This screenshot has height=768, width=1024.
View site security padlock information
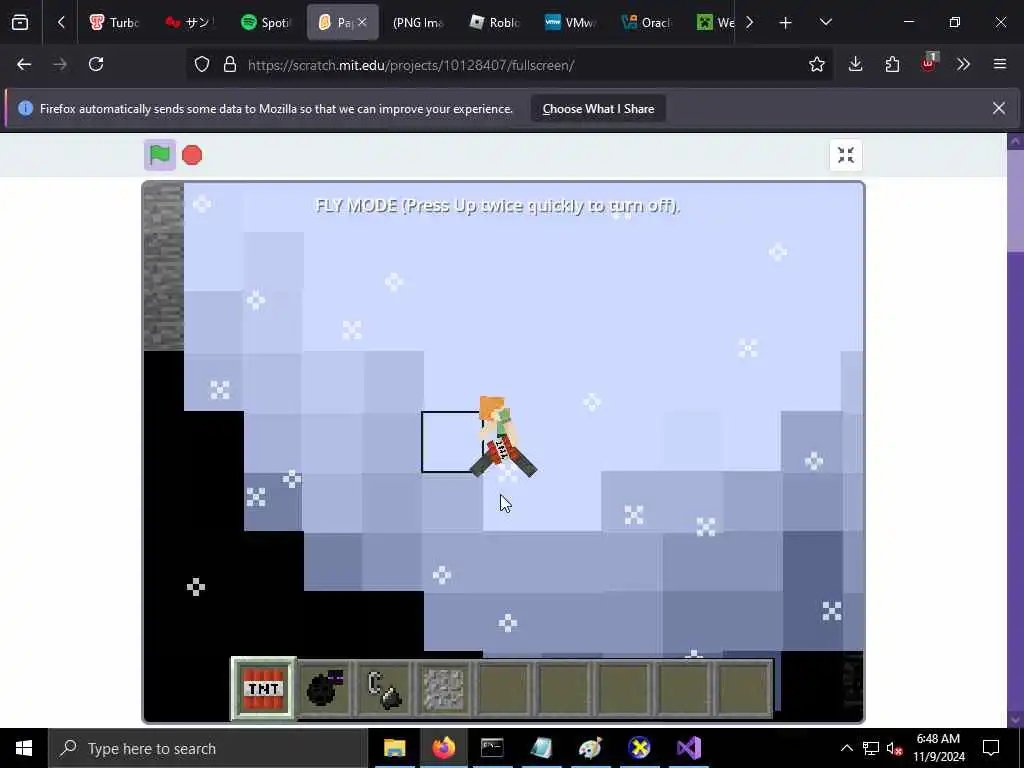point(230,65)
